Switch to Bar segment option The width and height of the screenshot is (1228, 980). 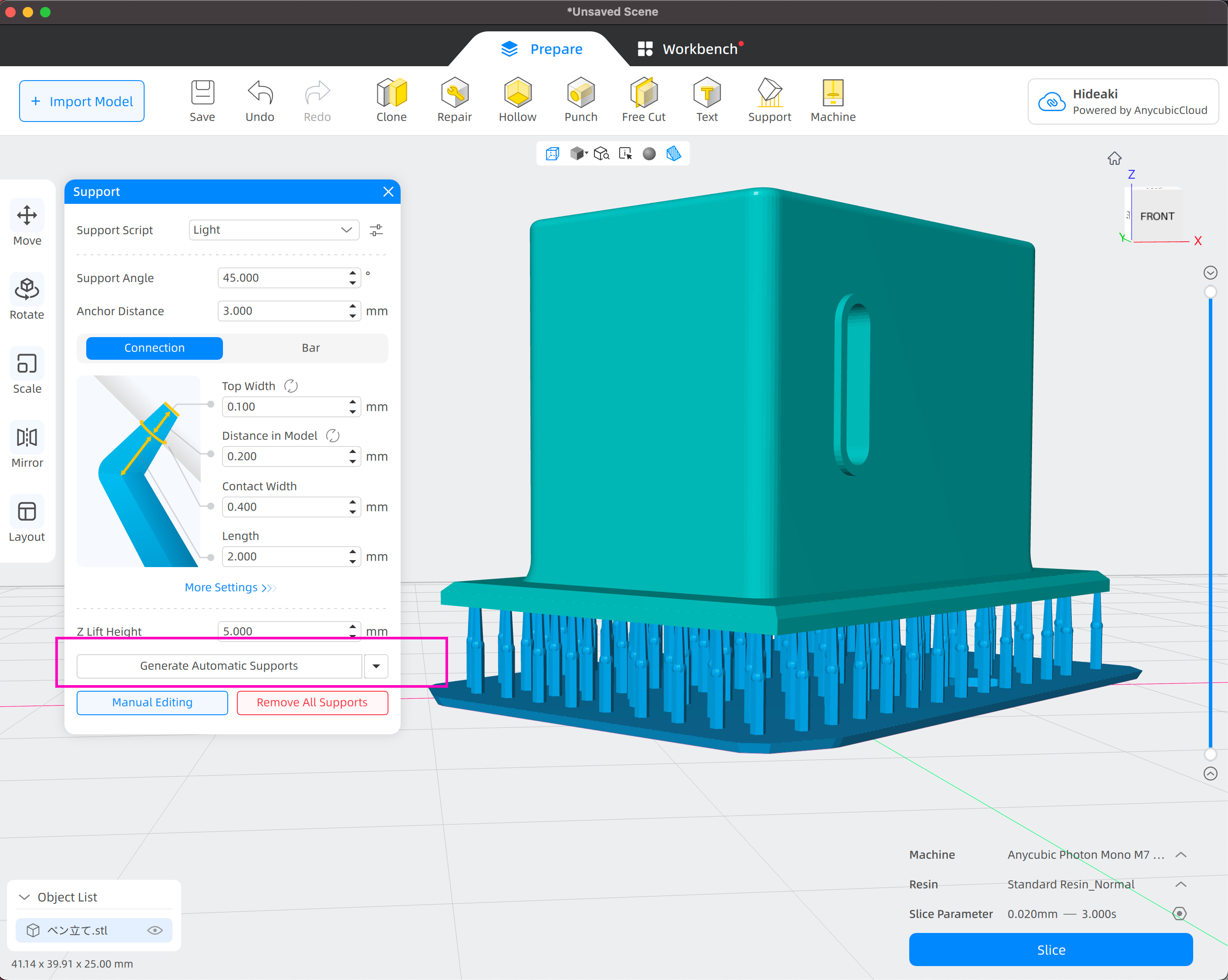310,348
